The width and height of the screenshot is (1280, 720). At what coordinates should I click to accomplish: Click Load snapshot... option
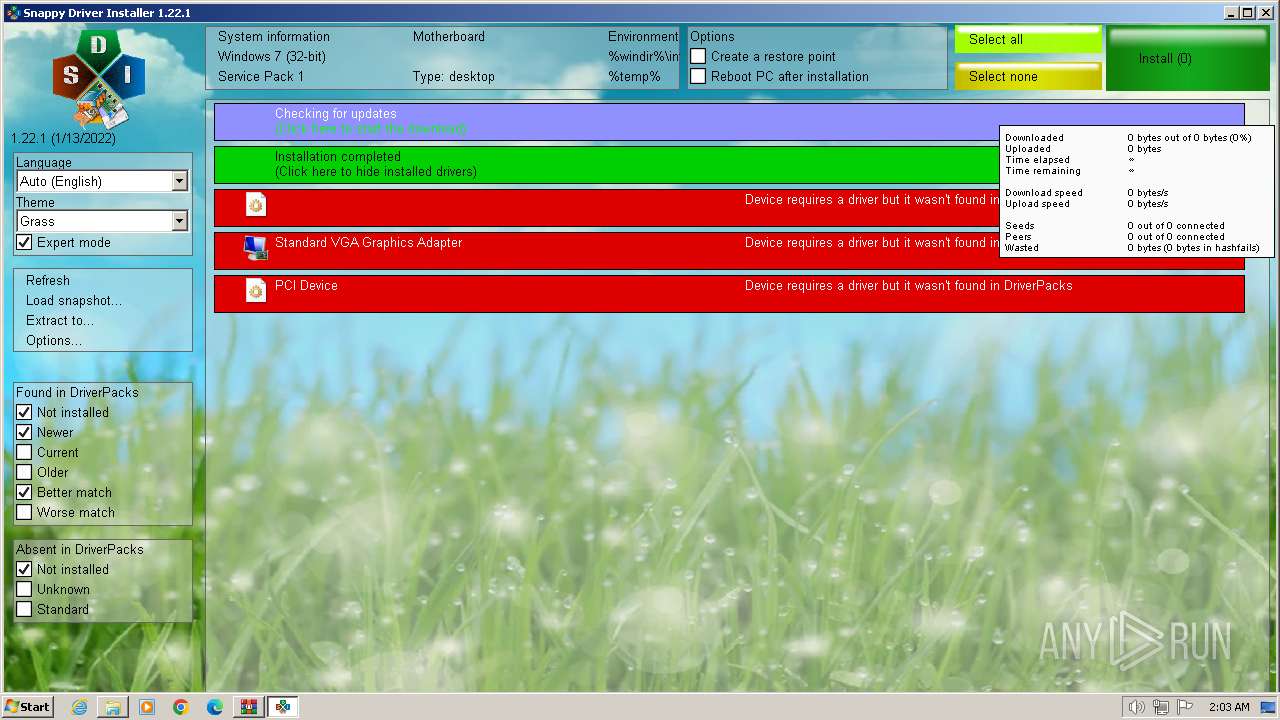(74, 301)
